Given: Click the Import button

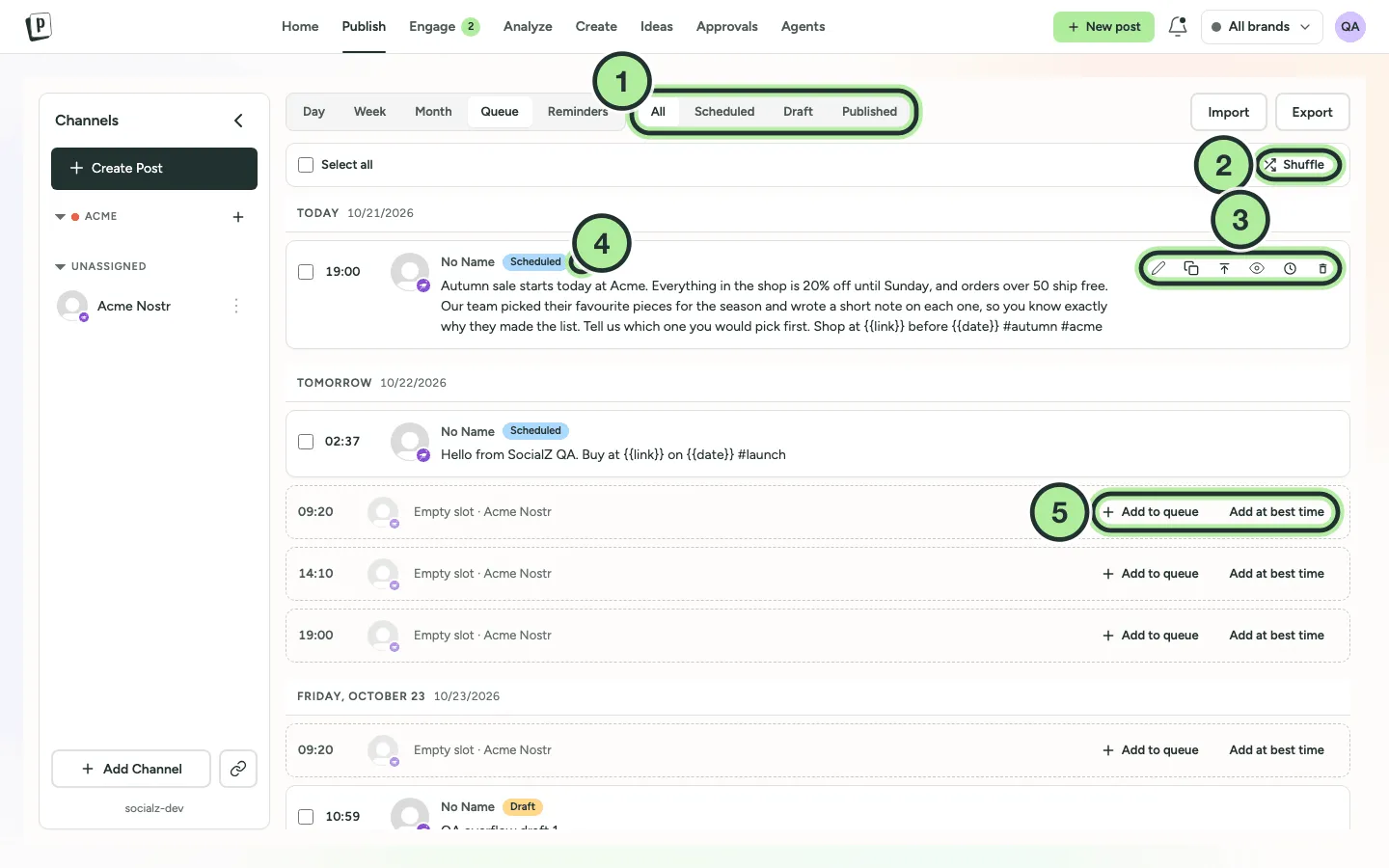Looking at the screenshot, I should click(1228, 112).
